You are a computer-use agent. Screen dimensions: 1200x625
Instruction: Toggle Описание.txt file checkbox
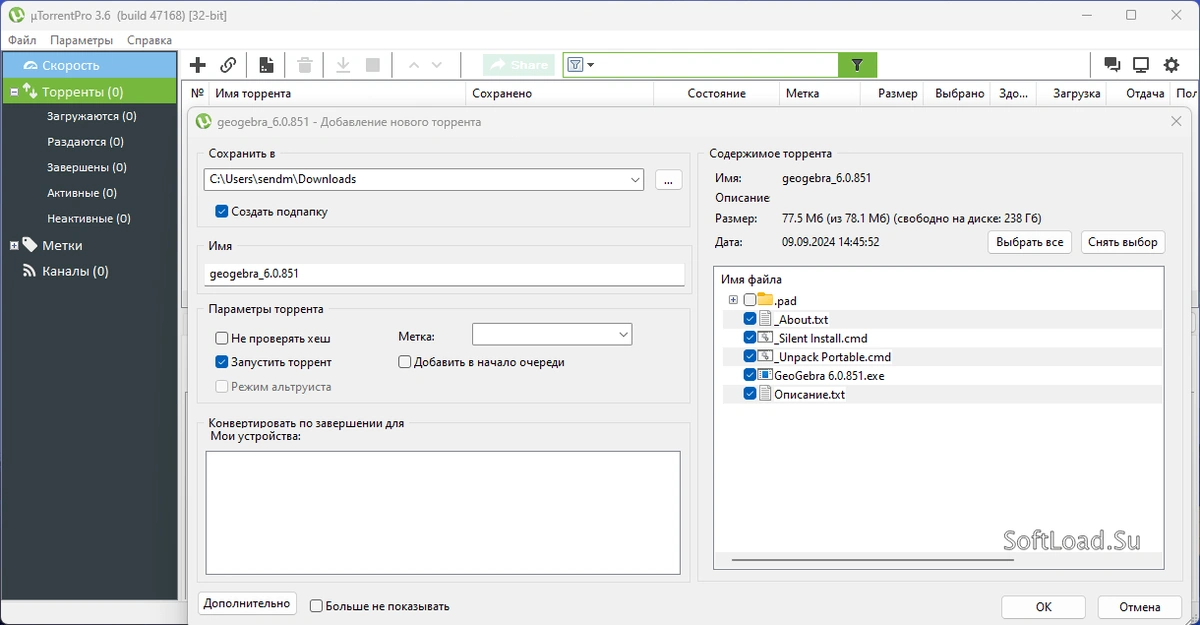[x=750, y=394]
